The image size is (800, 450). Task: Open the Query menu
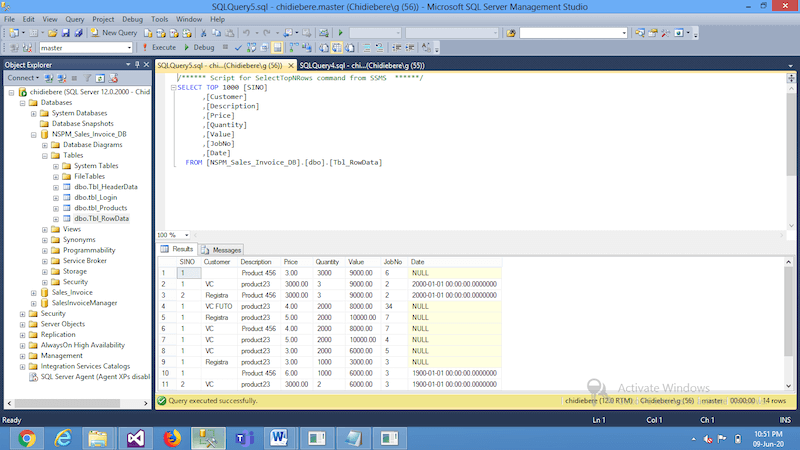(x=74, y=19)
